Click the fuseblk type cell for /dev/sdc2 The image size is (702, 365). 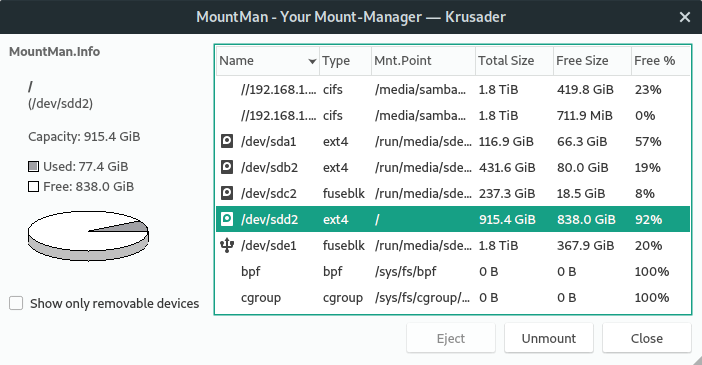point(344,193)
